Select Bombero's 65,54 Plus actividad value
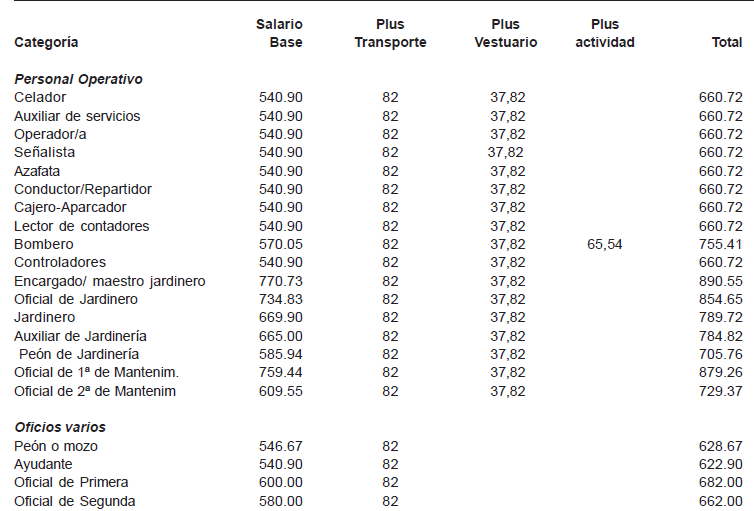This screenshot has height=511, width=754. coord(604,244)
